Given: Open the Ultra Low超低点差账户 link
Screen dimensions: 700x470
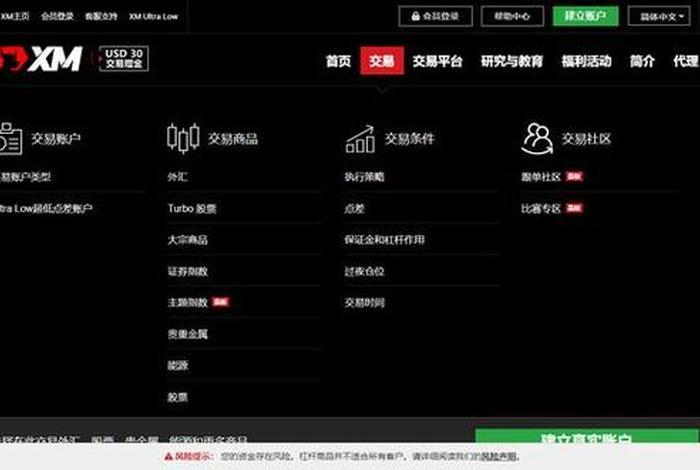Looking at the screenshot, I should [x=46, y=208].
